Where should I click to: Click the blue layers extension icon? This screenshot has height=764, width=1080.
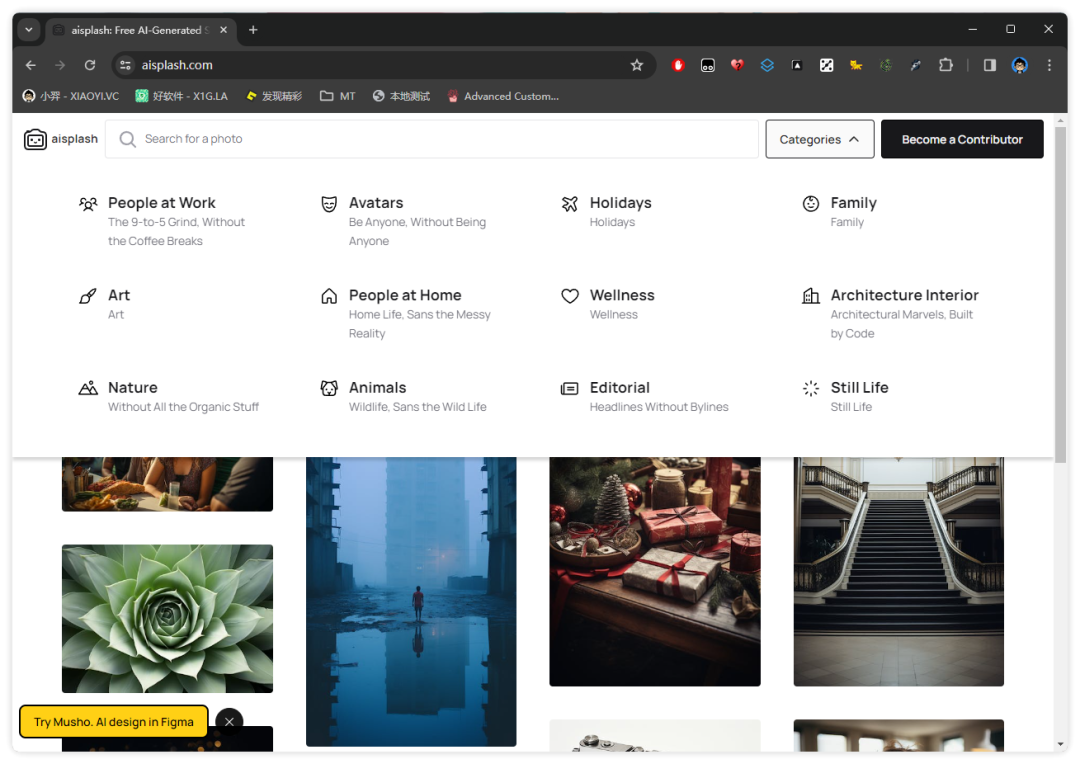pyautogui.click(x=767, y=65)
